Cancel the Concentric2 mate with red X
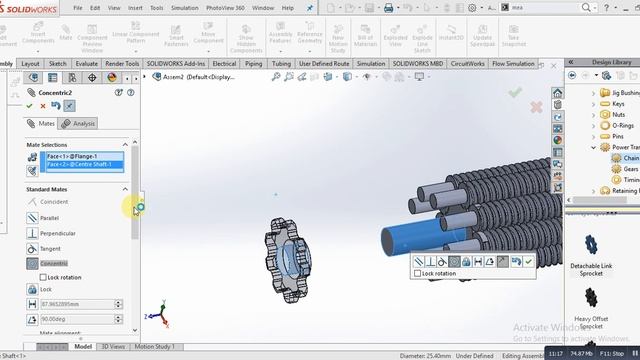This screenshot has height=360, width=640. (43, 106)
